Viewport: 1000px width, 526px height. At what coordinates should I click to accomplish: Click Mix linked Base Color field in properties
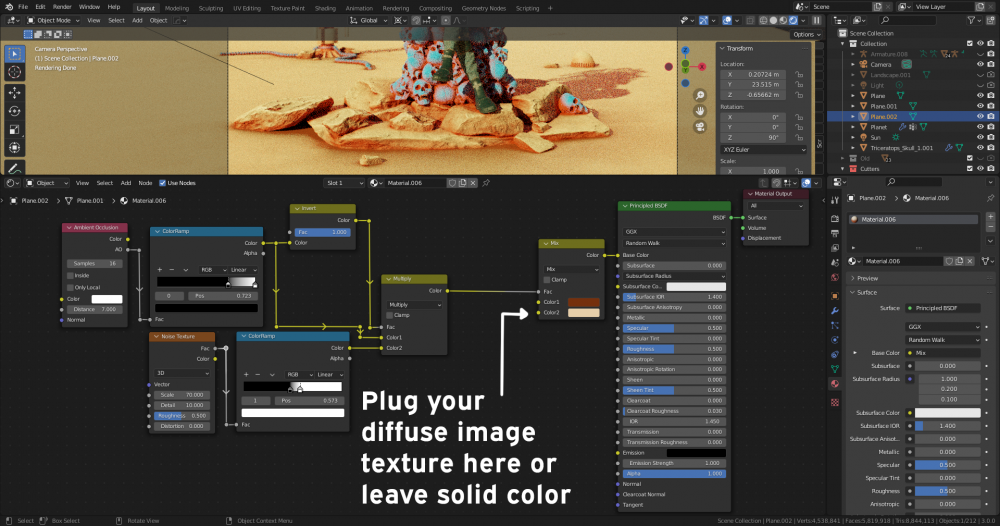(x=943, y=353)
